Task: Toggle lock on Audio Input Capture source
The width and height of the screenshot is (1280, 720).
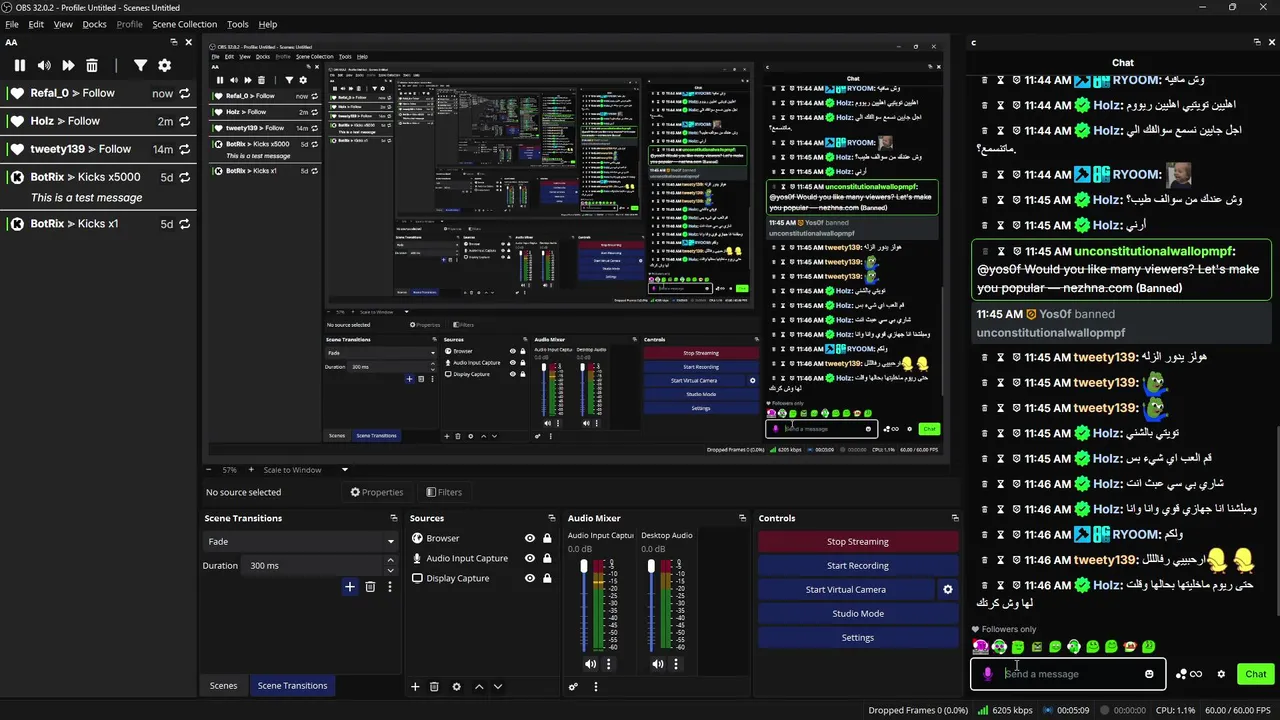Action: coord(547,558)
